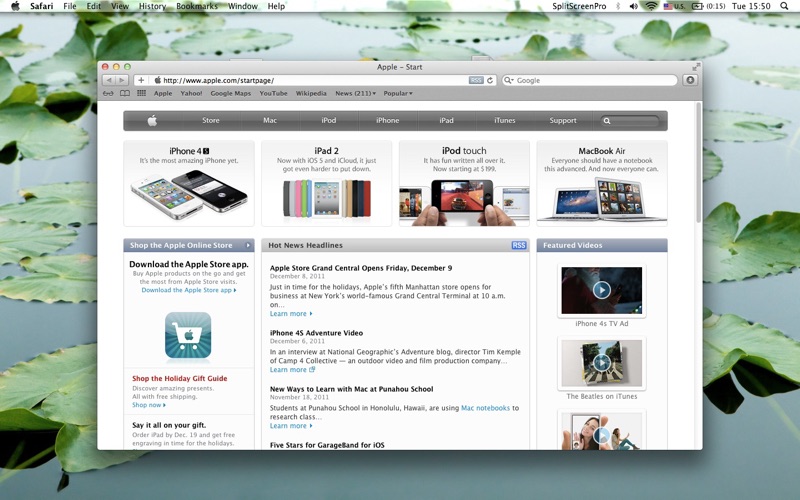The image size is (800, 500).
Task: Click the iPad 2 promo tile
Action: pos(327,183)
